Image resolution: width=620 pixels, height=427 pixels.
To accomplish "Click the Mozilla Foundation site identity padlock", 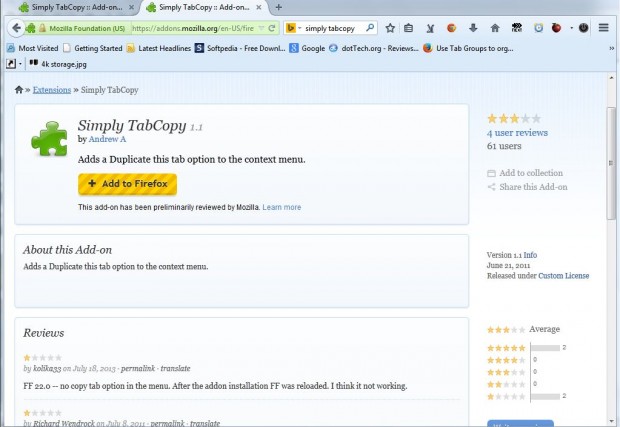I will click(x=43, y=28).
